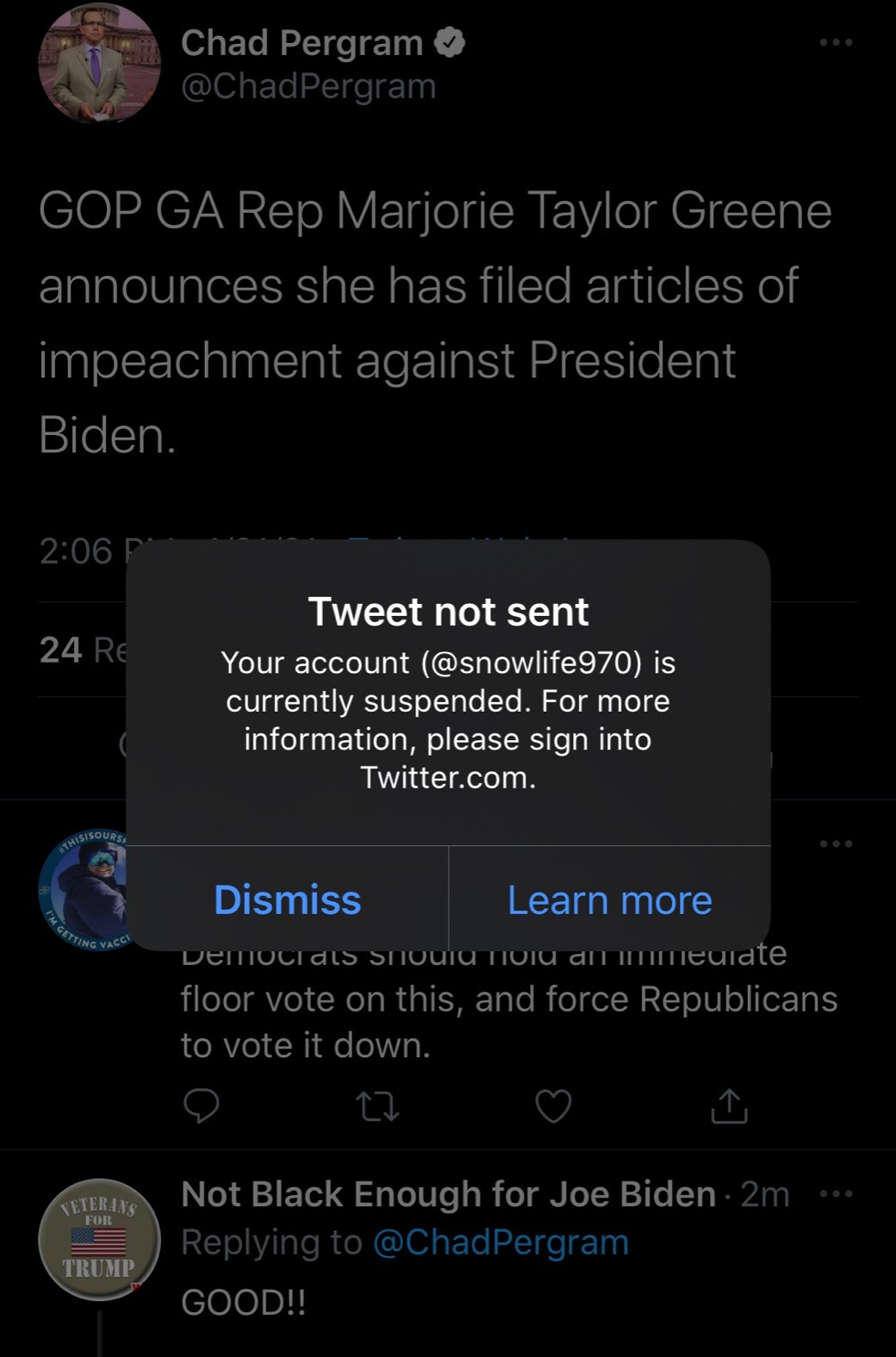Screen dimensions: 896x1357
Task: Share the floor vote reply
Action: [x=729, y=1105]
